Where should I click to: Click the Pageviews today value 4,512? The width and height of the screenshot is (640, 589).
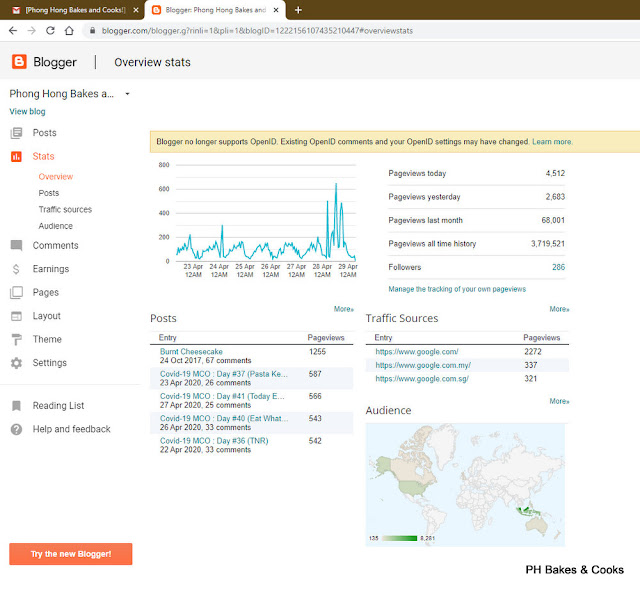pos(555,173)
